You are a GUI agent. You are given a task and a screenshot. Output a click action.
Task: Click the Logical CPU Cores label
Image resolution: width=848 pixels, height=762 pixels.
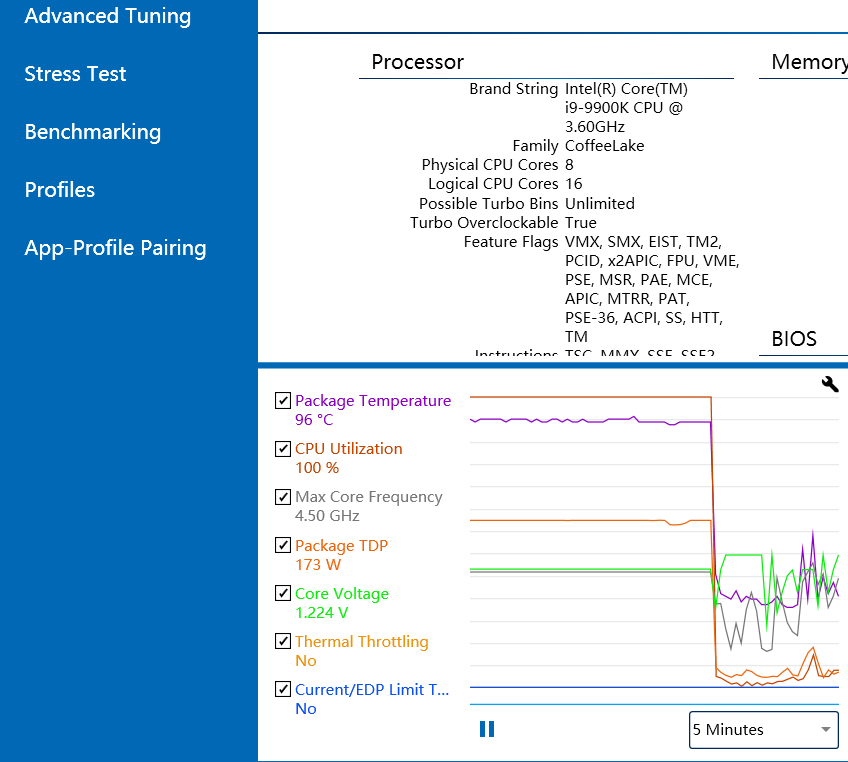click(x=493, y=184)
